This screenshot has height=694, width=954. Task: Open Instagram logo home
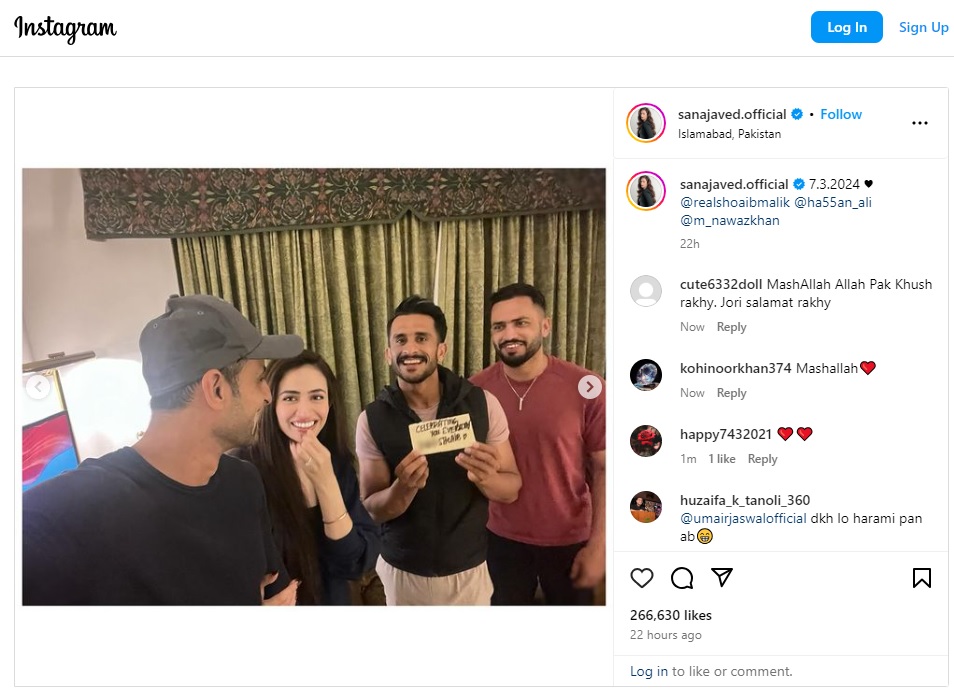point(65,28)
